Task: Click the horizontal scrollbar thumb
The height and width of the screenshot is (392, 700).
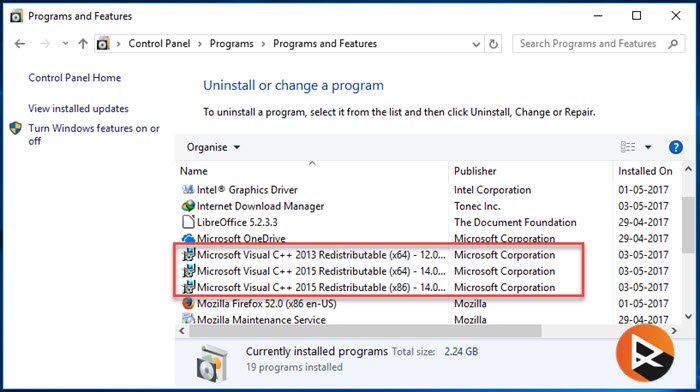Action: (x=365, y=331)
